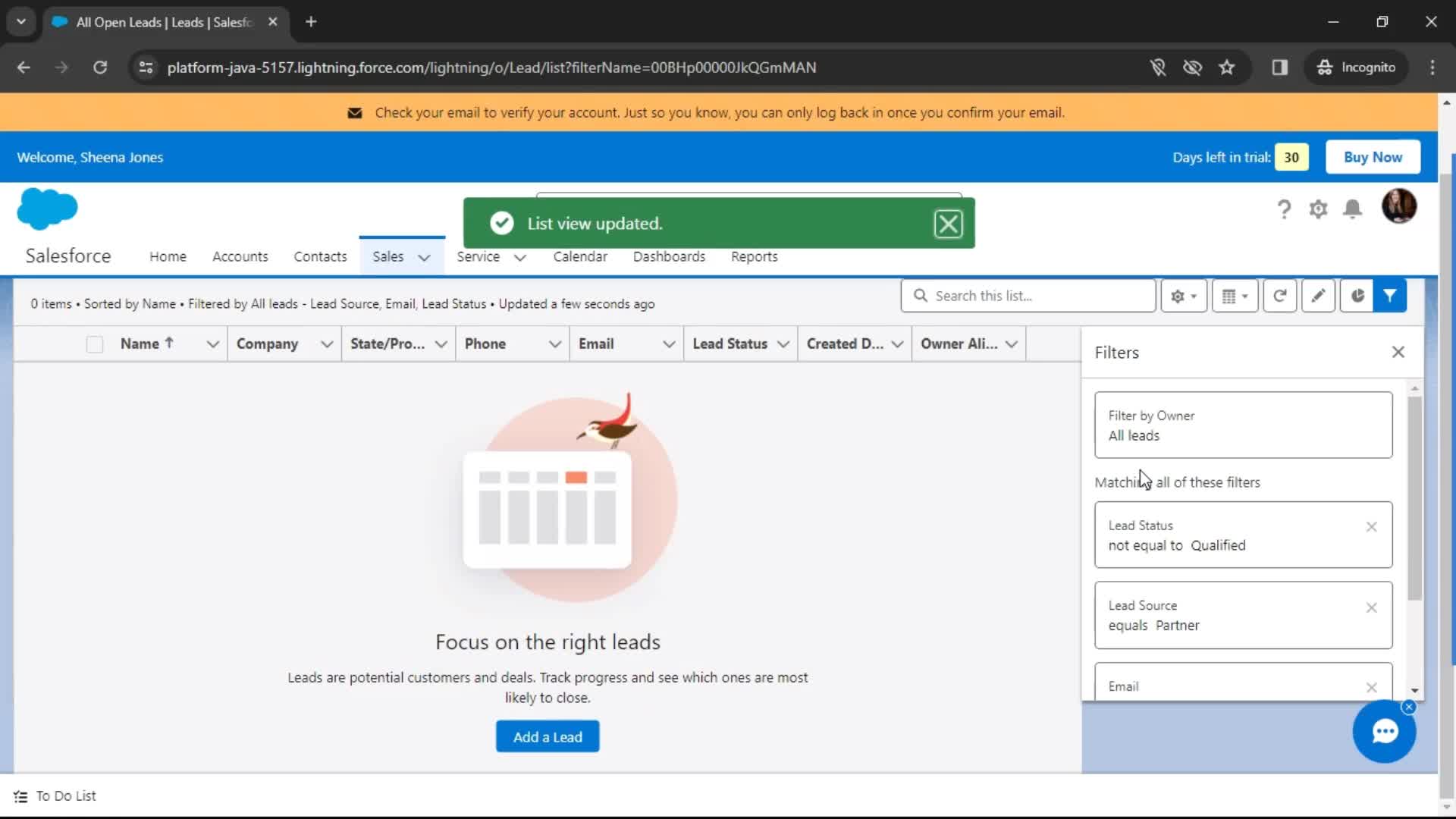Image resolution: width=1456 pixels, height=819 pixels.
Task: Expand the Service tab dropdown chevron
Action: (520, 257)
